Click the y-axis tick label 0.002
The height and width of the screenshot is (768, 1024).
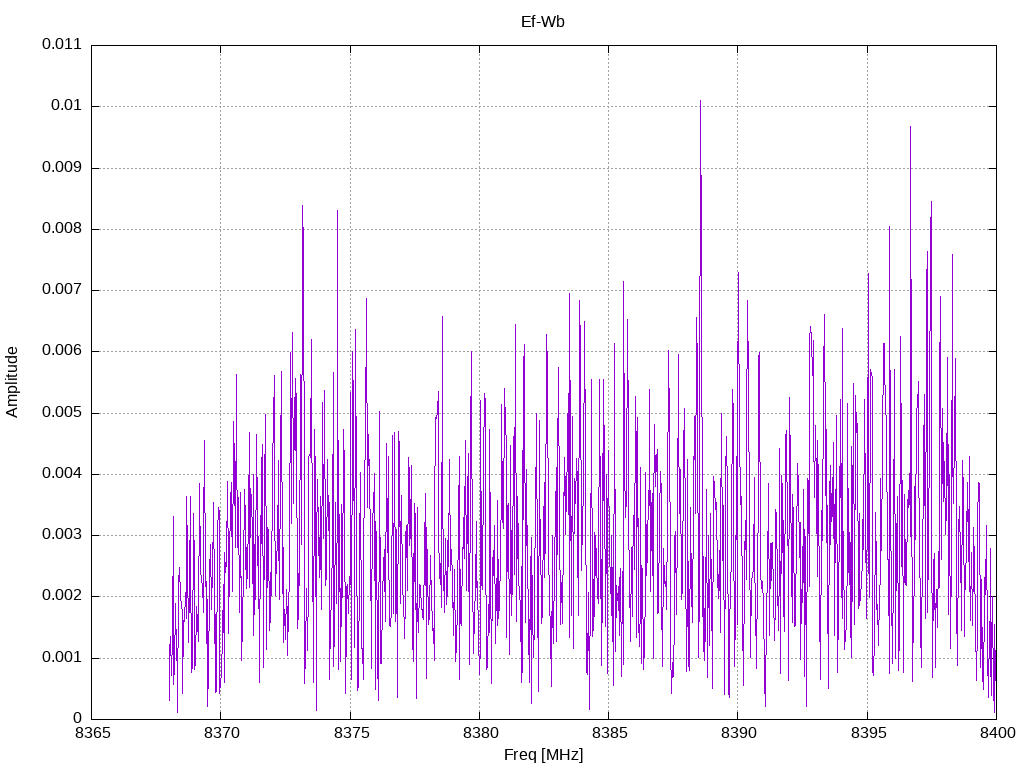62,596
